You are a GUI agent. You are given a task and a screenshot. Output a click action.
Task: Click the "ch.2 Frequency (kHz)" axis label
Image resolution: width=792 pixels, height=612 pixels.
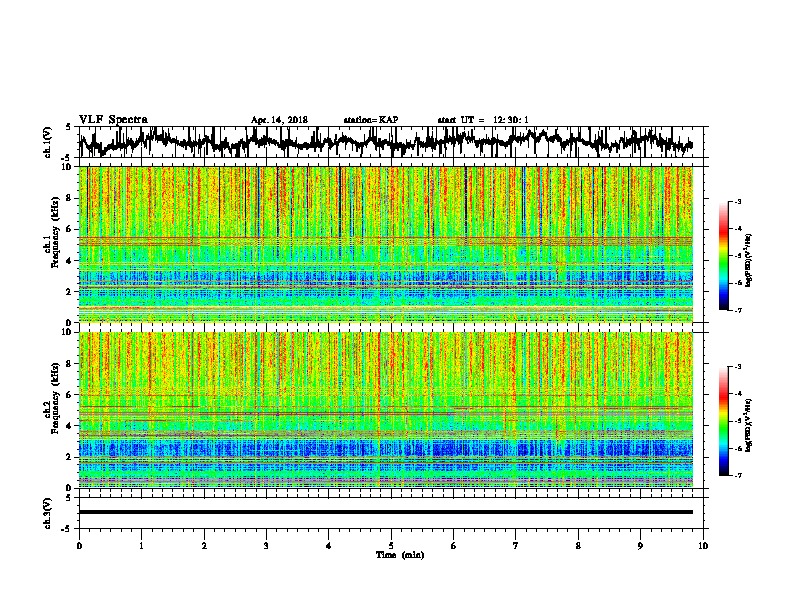(x=51, y=398)
